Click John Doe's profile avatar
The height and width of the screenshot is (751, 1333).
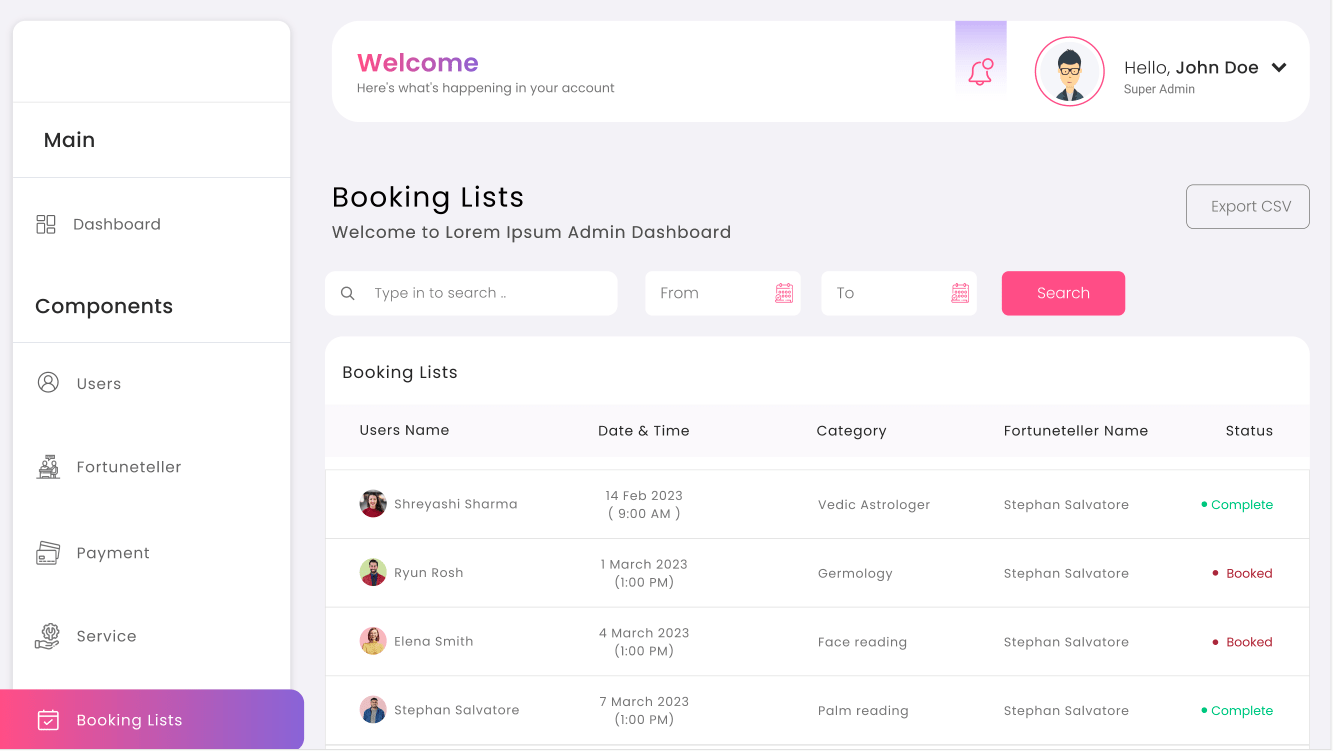click(x=1070, y=72)
